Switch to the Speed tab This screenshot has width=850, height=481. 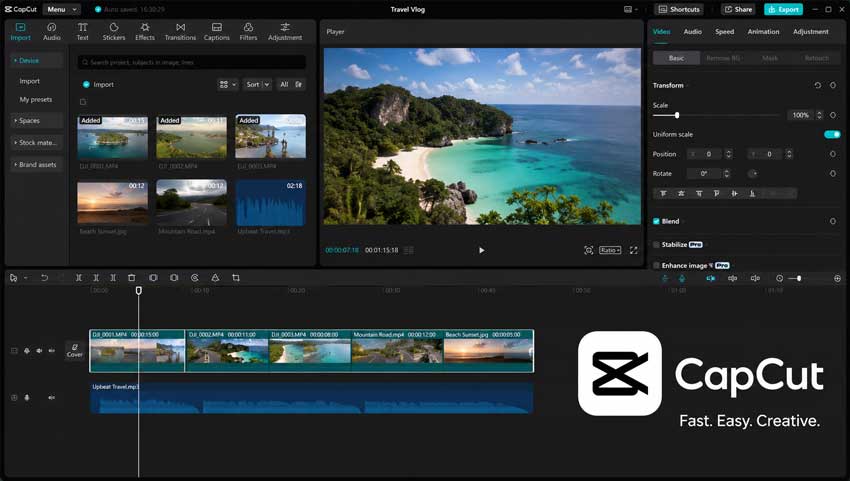724,31
